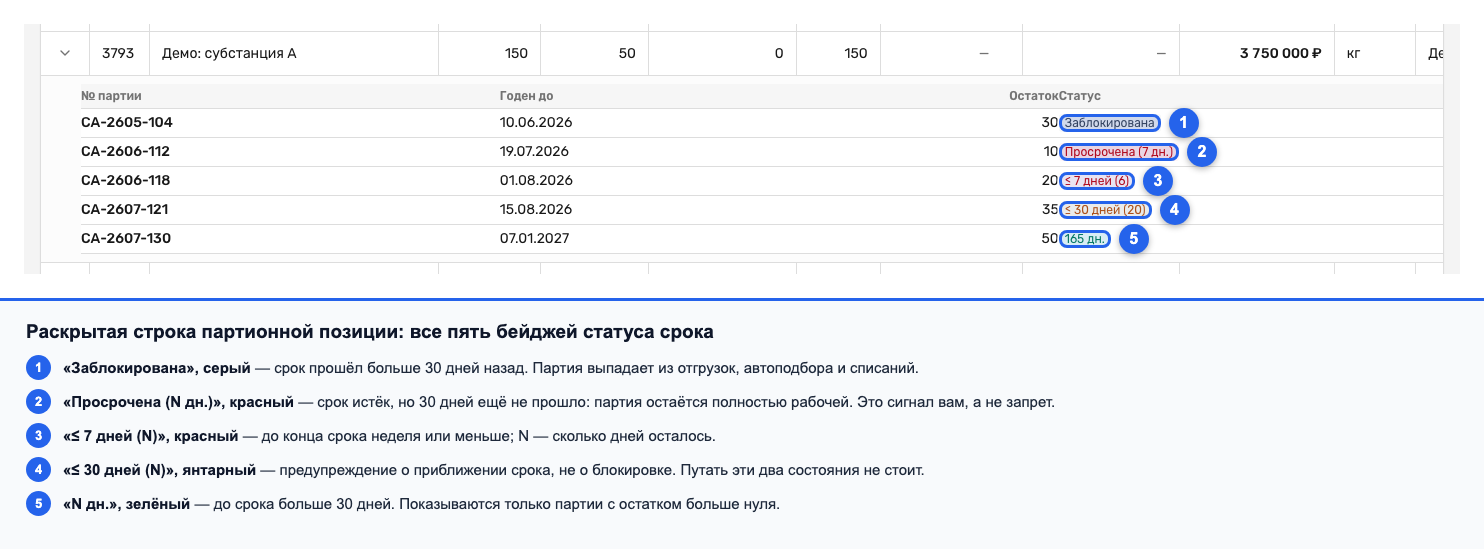
Task: Click the item ID 3793 cell
Action: [119, 54]
